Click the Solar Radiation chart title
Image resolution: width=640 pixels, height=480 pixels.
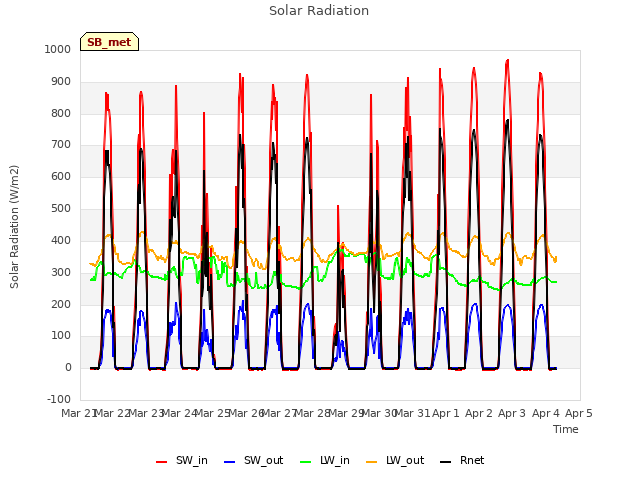click(x=319, y=11)
